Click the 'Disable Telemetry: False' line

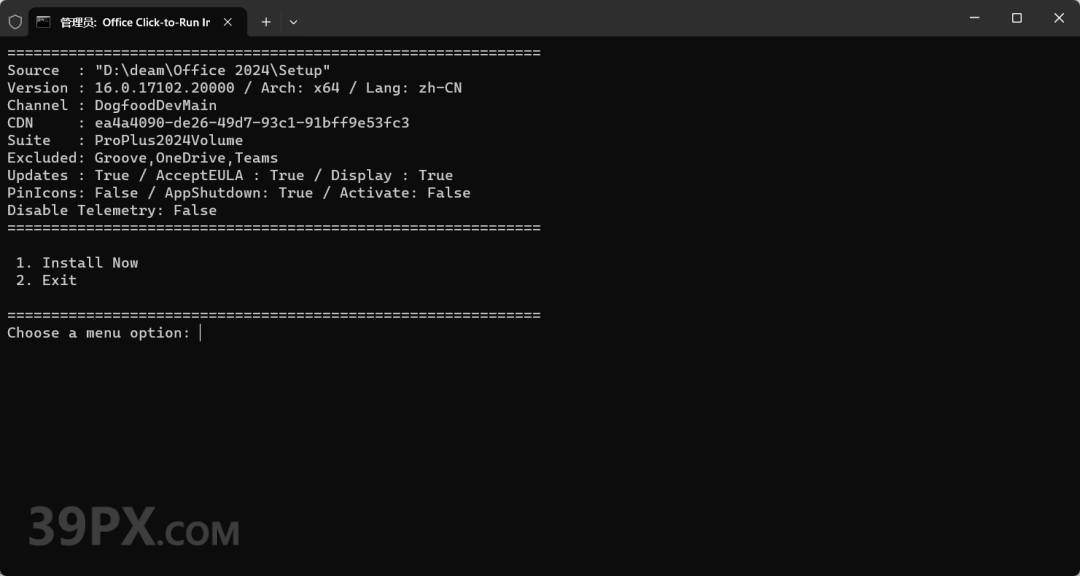coord(112,210)
